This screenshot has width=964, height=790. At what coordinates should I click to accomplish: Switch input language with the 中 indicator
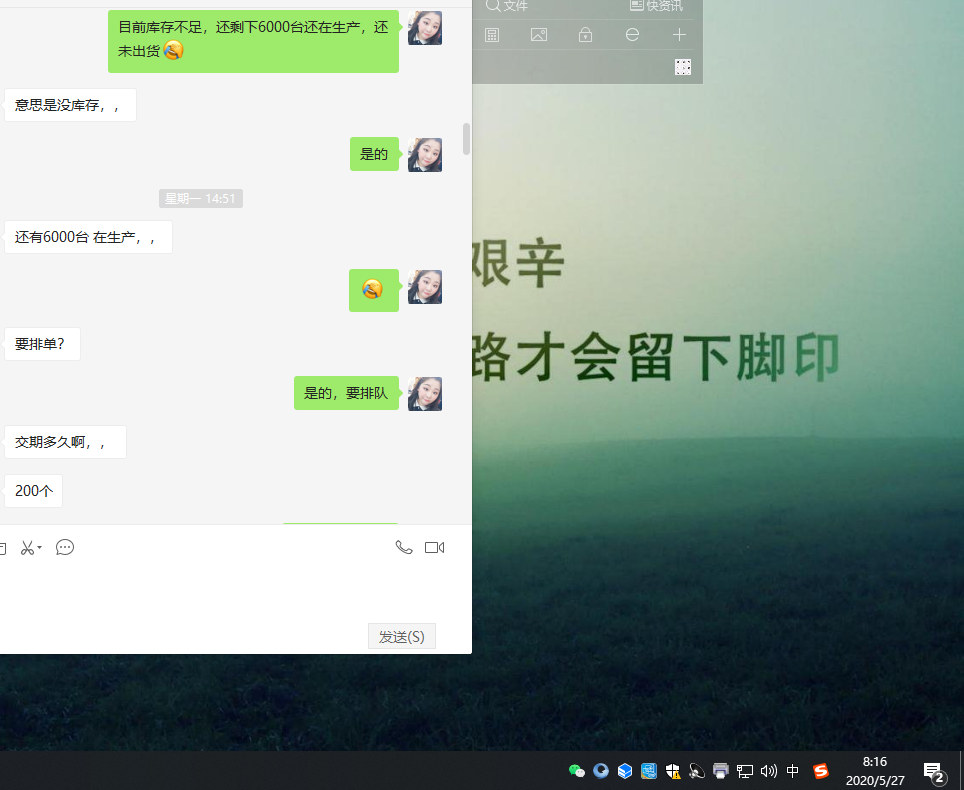(x=792, y=771)
